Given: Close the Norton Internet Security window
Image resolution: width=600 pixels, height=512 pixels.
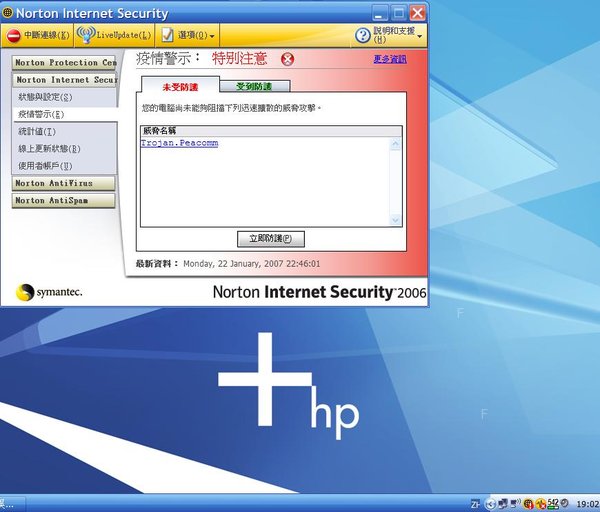Looking at the screenshot, I should pos(417,13).
